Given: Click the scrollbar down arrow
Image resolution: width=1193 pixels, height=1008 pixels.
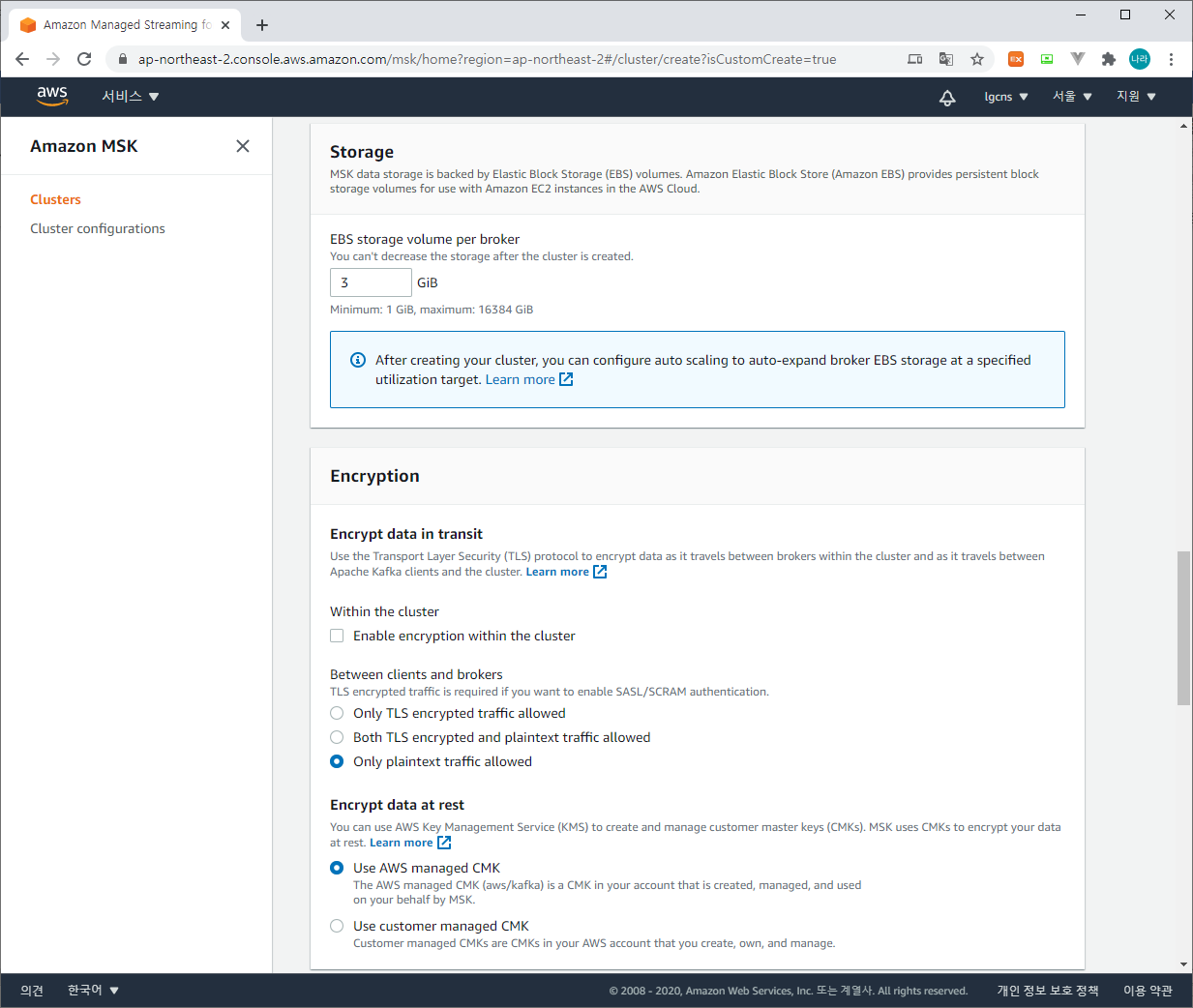Looking at the screenshot, I should tap(1184, 964).
